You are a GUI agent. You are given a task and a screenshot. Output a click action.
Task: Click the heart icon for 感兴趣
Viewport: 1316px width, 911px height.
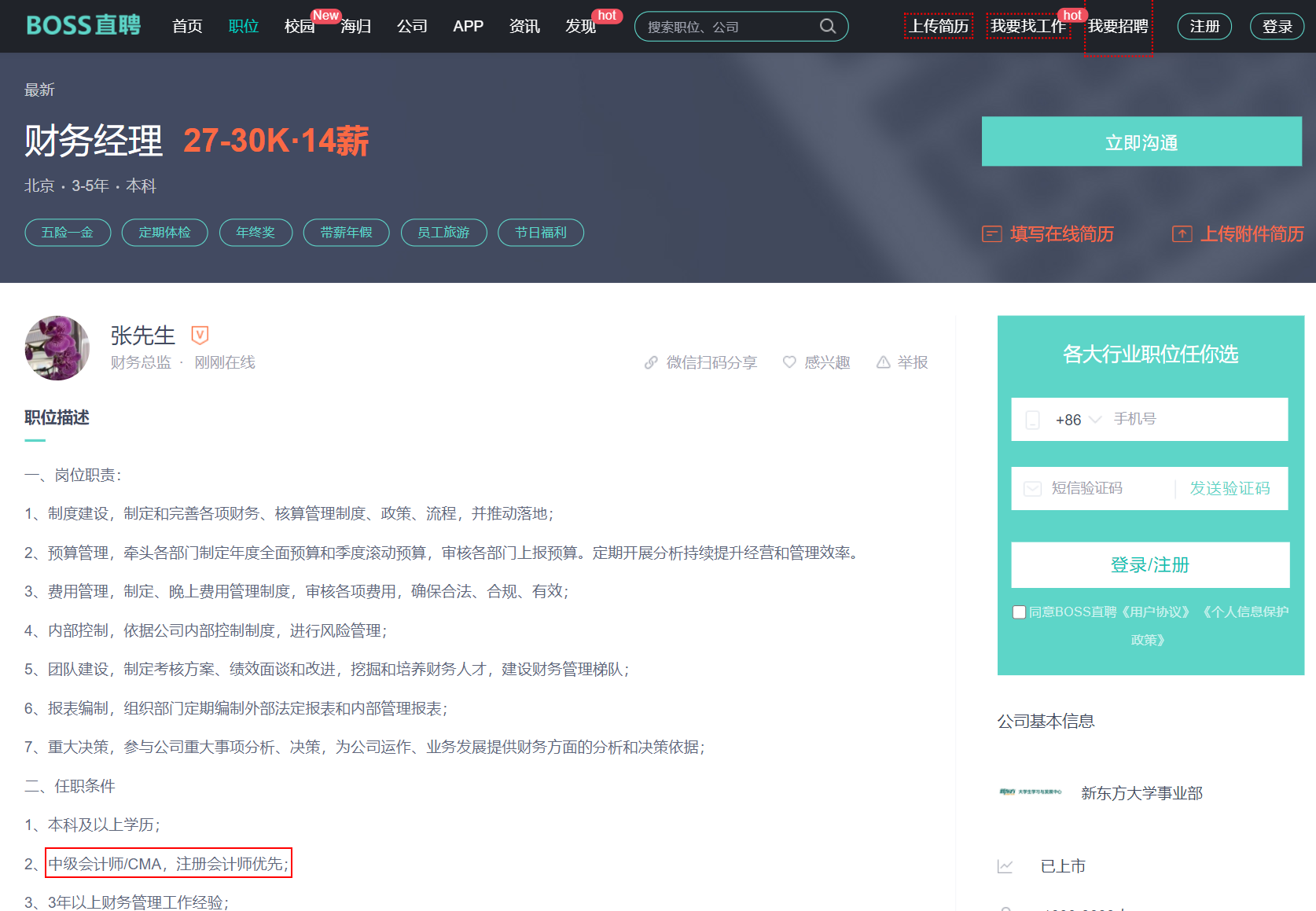[789, 362]
